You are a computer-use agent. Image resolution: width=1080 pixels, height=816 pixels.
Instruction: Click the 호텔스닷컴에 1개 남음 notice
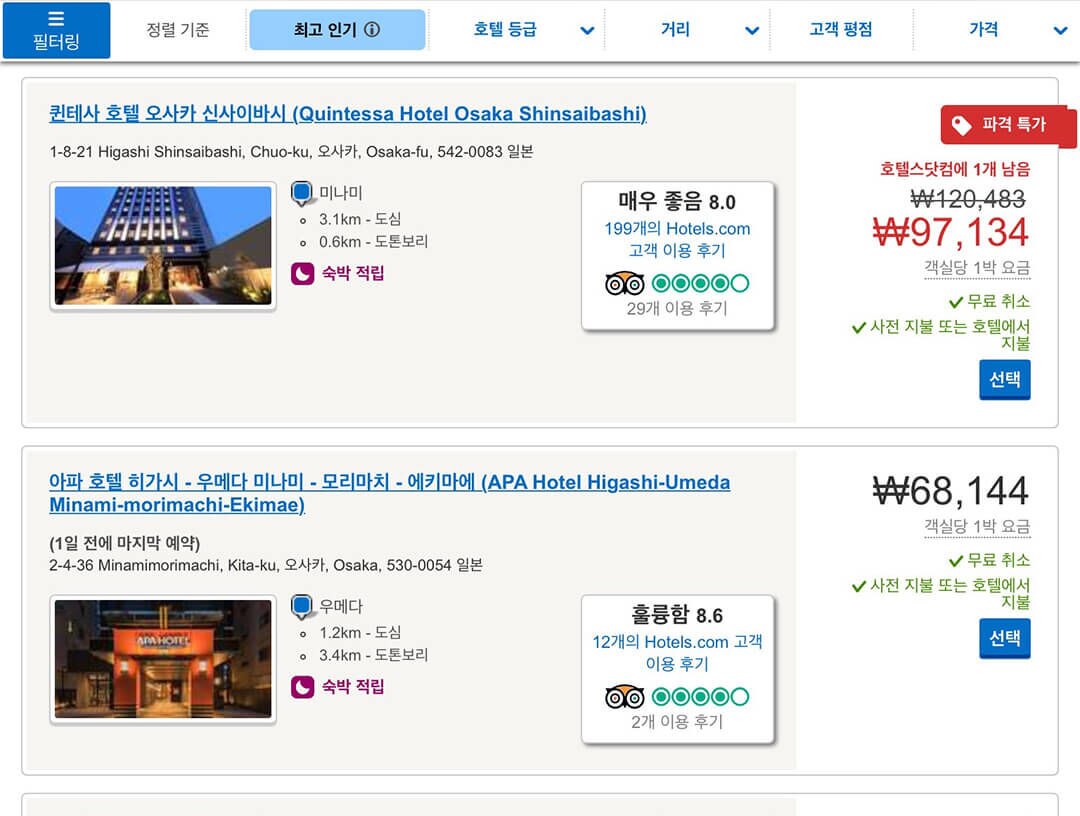(955, 169)
